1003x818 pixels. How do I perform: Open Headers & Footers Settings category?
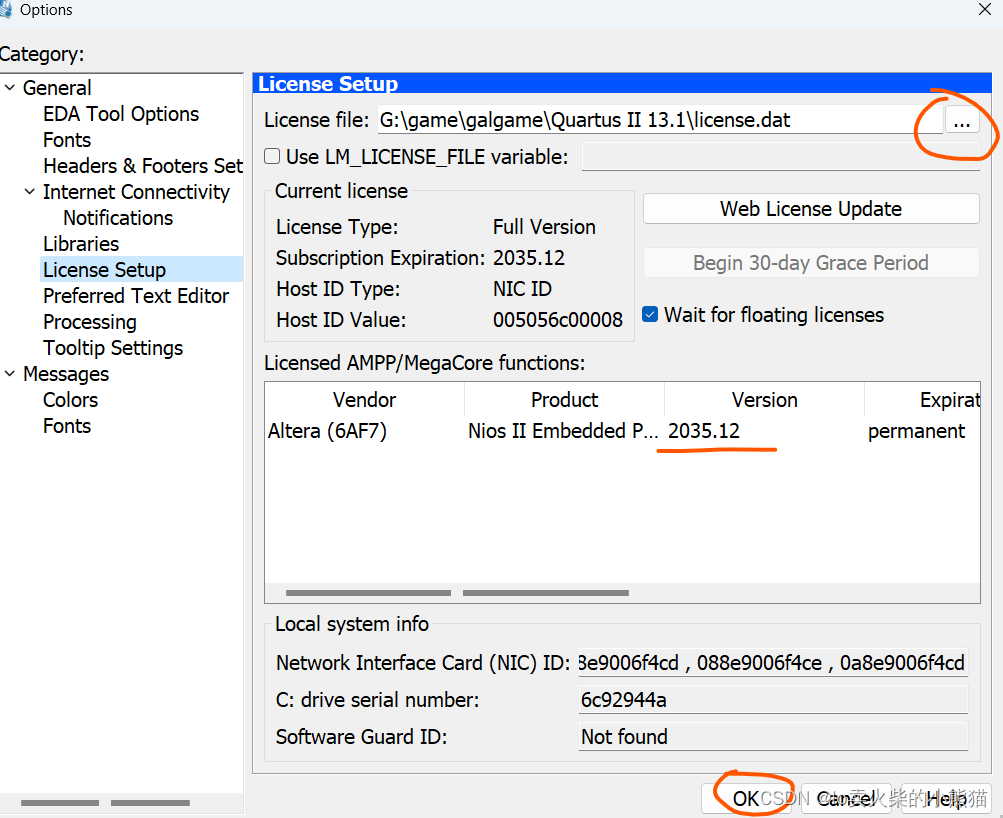(142, 166)
